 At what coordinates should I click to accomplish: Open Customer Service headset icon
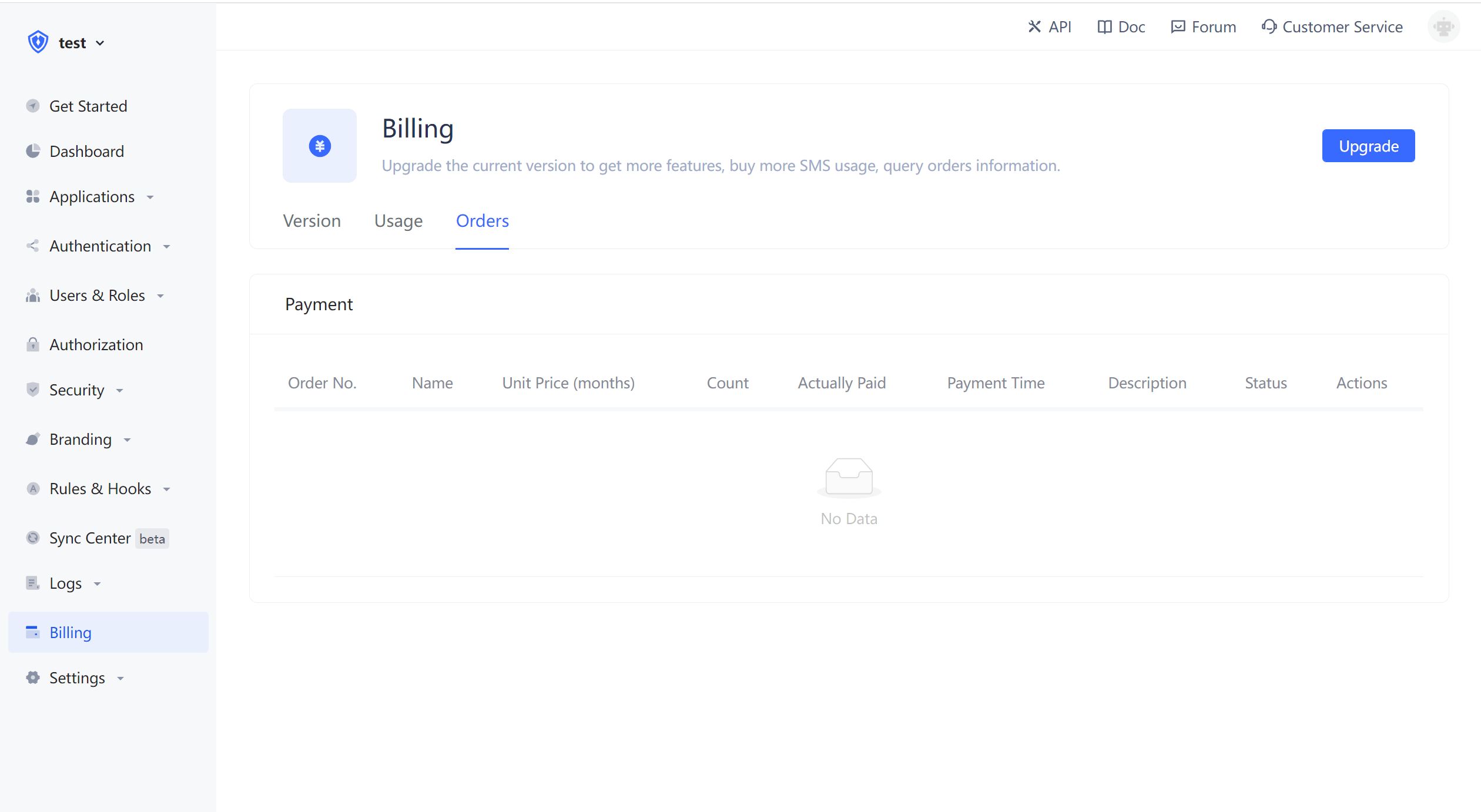point(1270,26)
